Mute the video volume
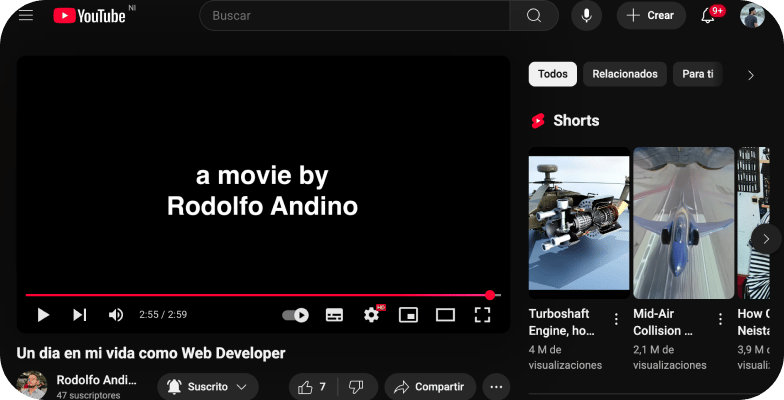The height and width of the screenshot is (400, 784). (115, 315)
